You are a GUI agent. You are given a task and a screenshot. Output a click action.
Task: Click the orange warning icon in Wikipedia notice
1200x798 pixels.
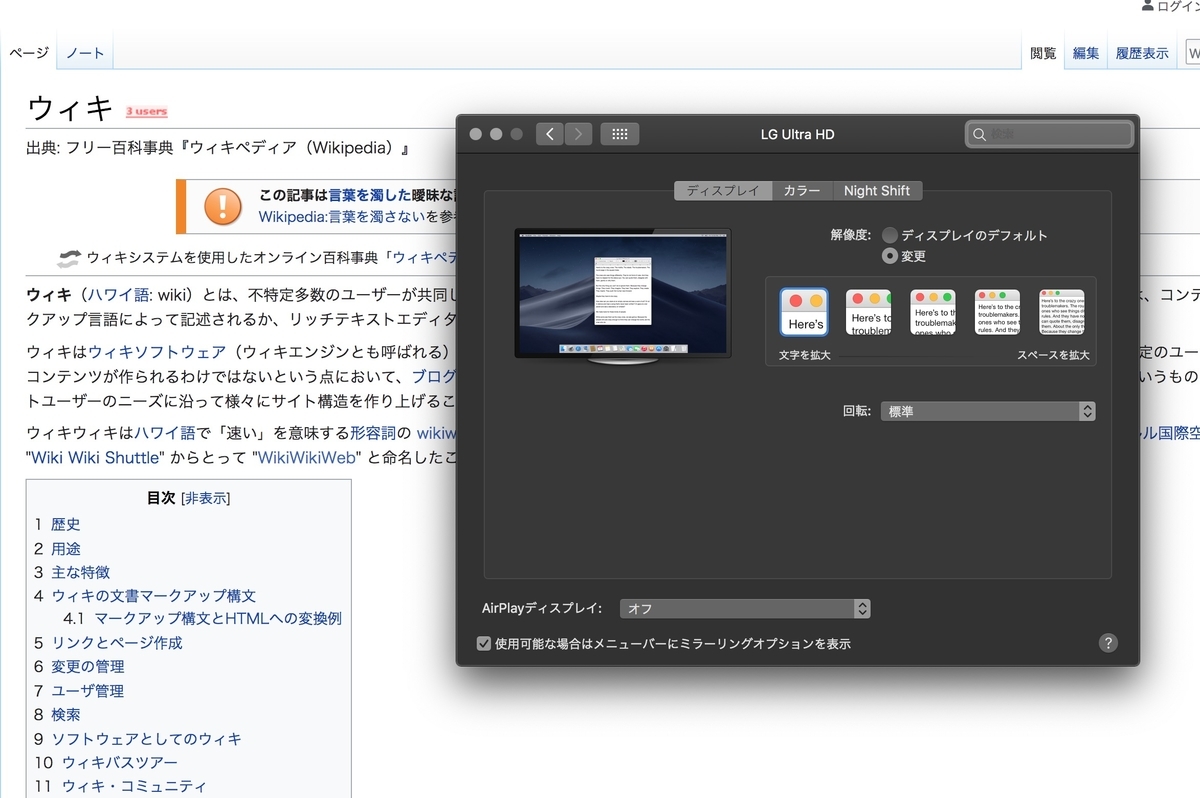222,206
